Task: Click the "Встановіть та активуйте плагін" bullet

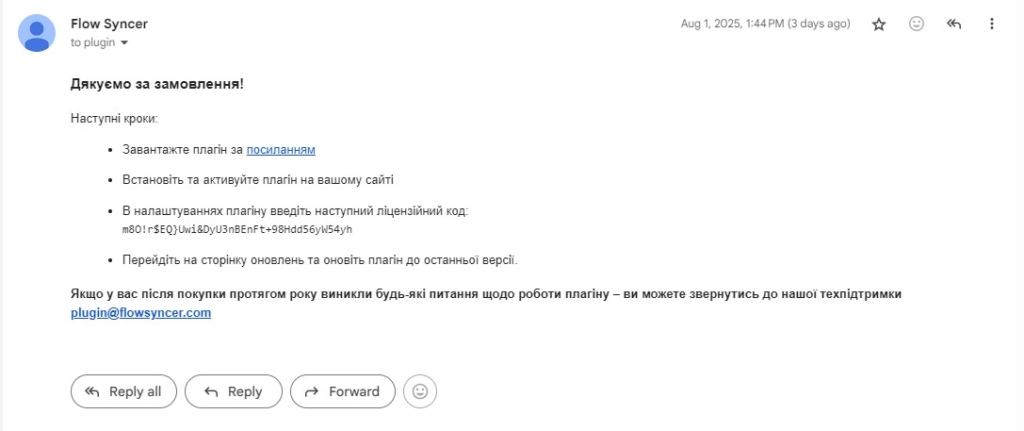Action: click(258, 180)
